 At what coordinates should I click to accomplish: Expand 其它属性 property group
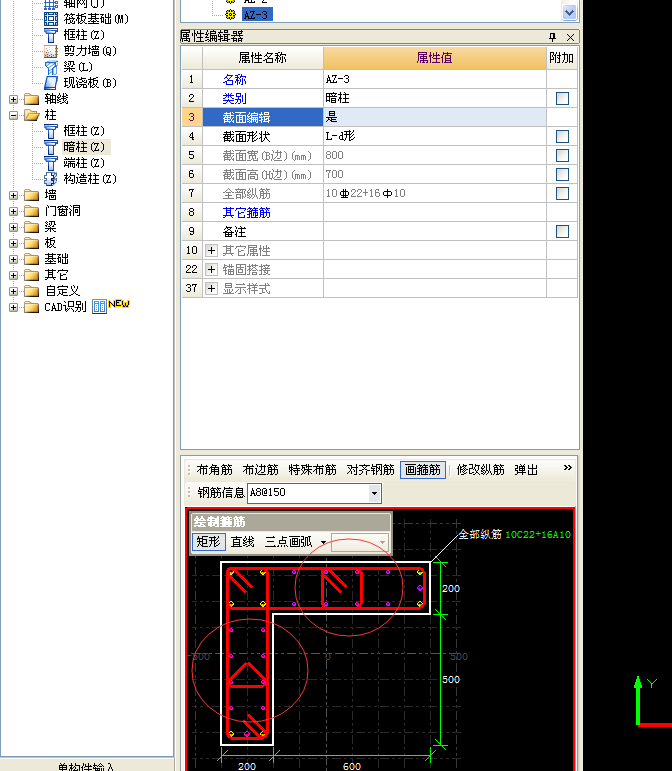(211, 250)
